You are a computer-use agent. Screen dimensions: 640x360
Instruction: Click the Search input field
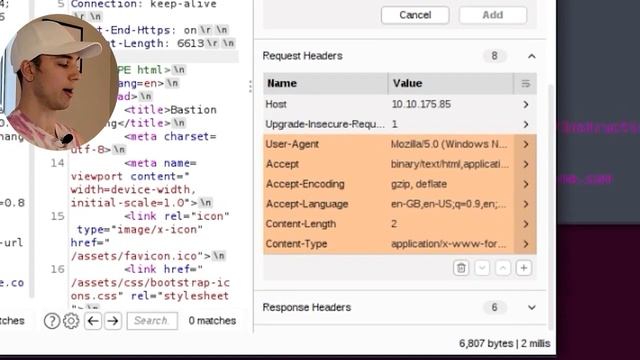(x=152, y=321)
